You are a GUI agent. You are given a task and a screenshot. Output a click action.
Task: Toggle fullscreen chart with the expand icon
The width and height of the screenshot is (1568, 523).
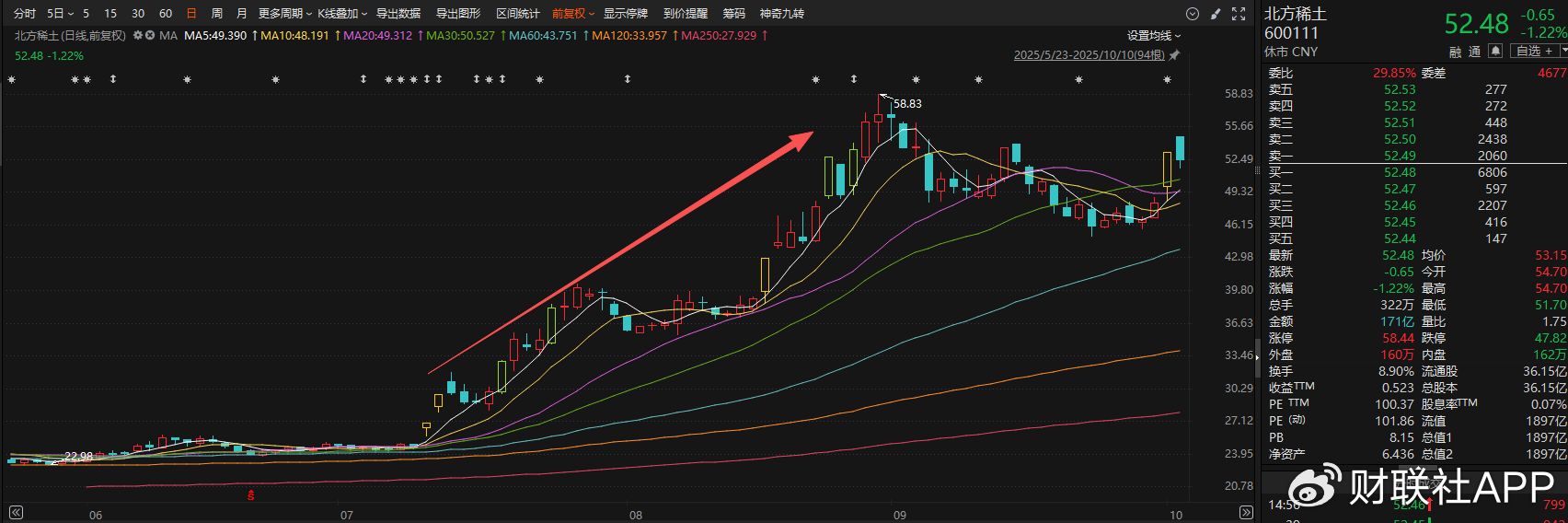[x=1239, y=14]
